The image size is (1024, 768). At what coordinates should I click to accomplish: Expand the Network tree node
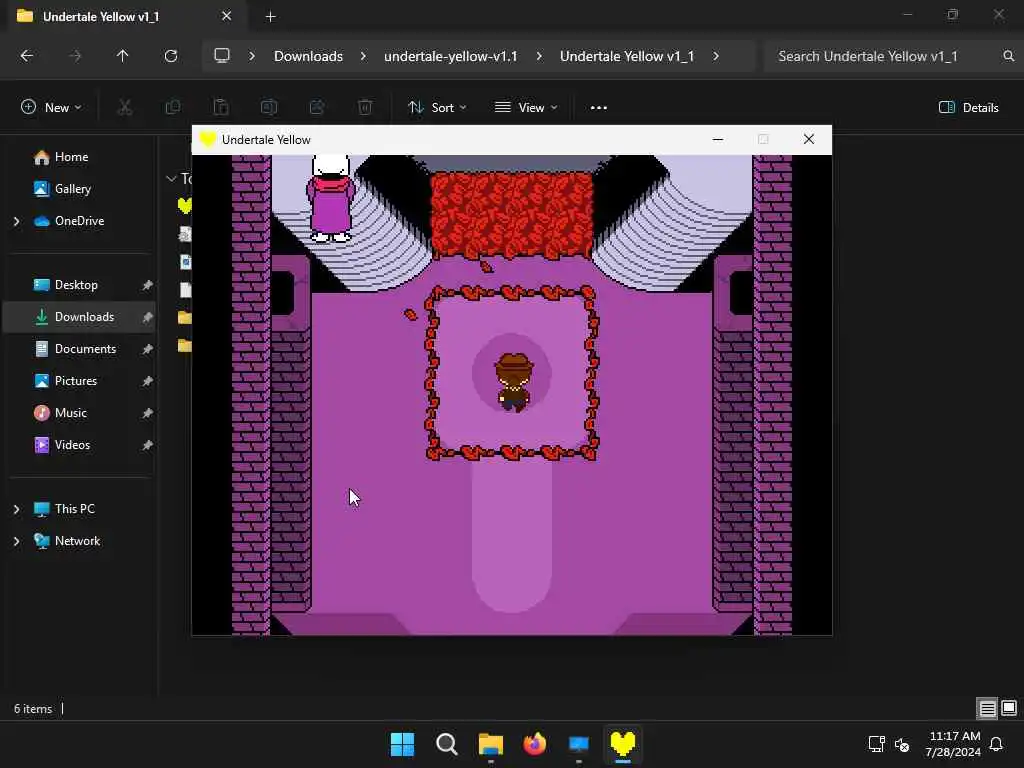point(16,541)
